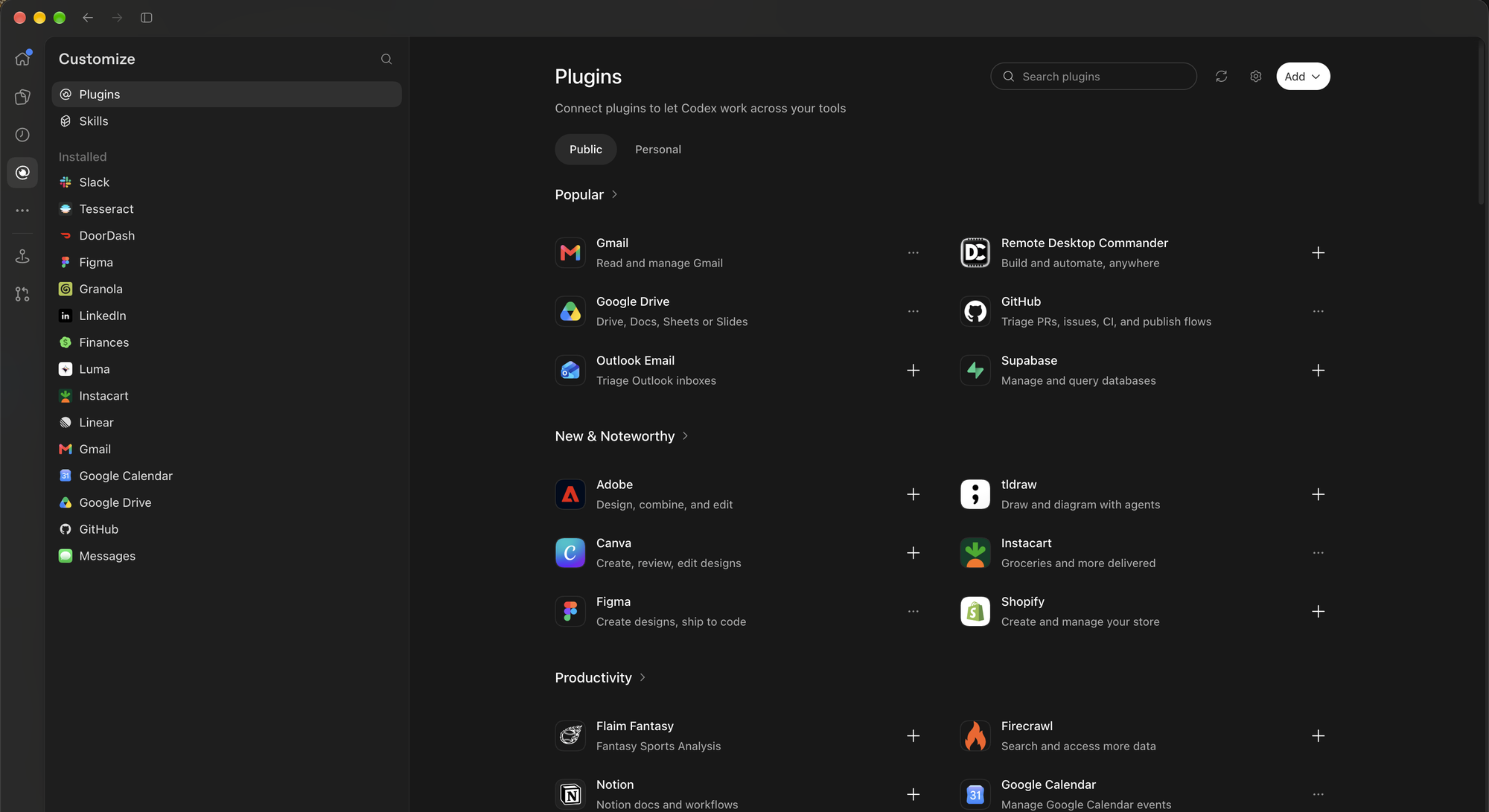Expand the New & Noteworthy section
The width and height of the screenshot is (1489, 812).
click(x=685, y=436)
